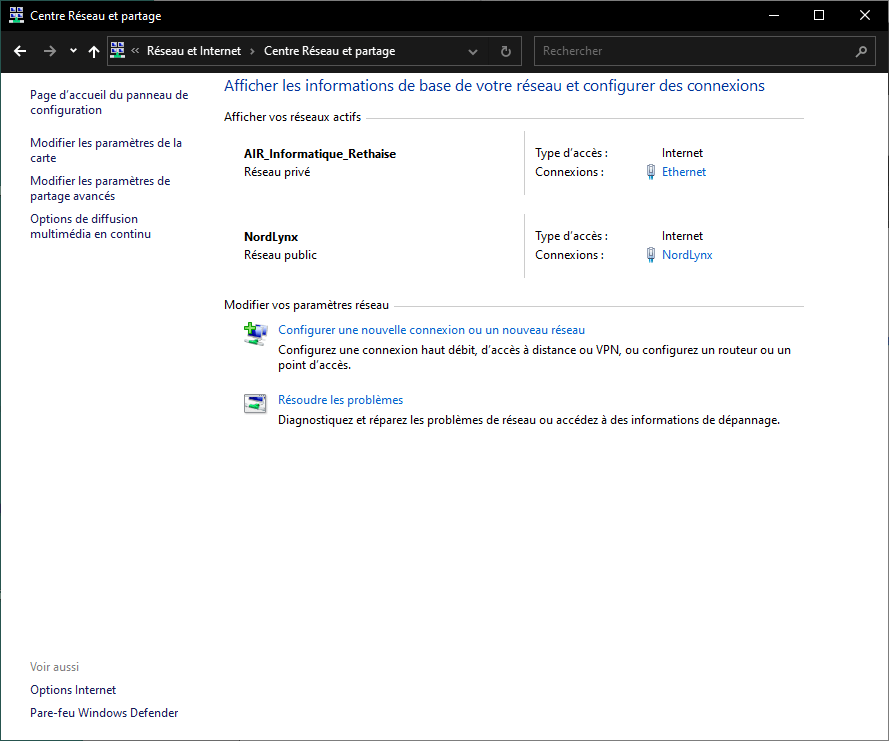Screen dimensions: 889x741
Task: Open Configurer une nouvelle connexion link
Action: 431,330
